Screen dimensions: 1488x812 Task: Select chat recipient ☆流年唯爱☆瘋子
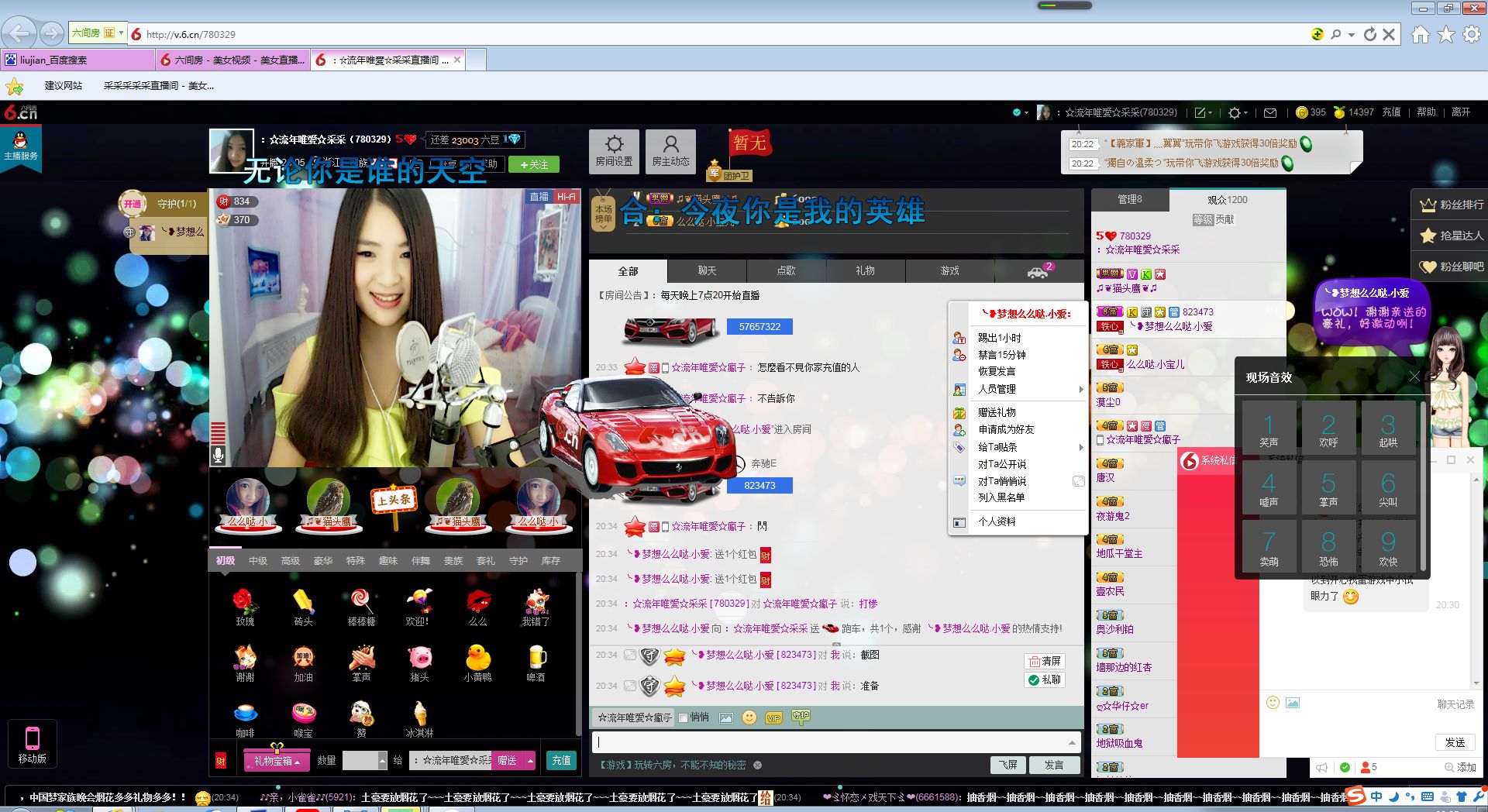[635, 717]
